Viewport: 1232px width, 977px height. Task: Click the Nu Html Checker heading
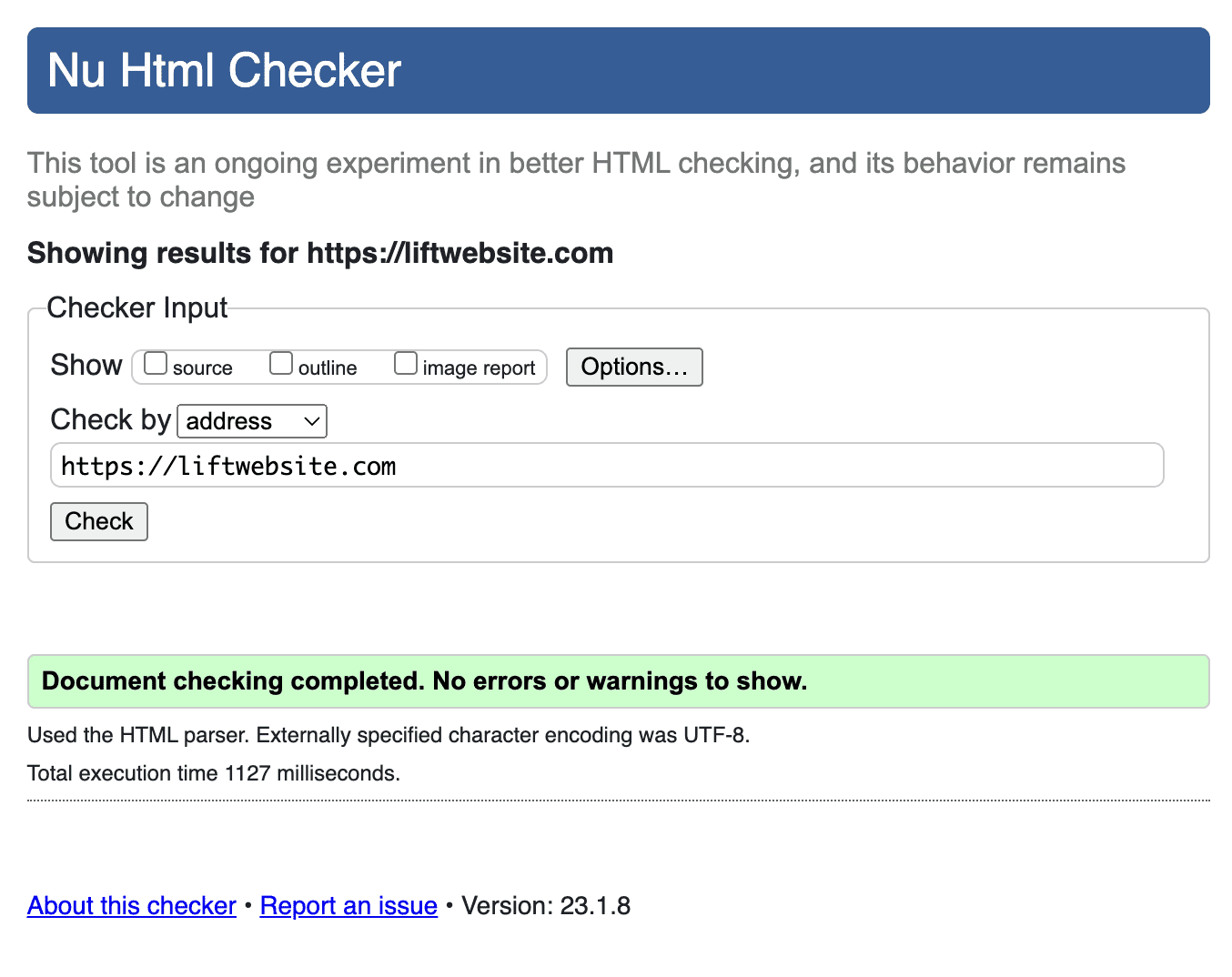click(x=224, y=71)
